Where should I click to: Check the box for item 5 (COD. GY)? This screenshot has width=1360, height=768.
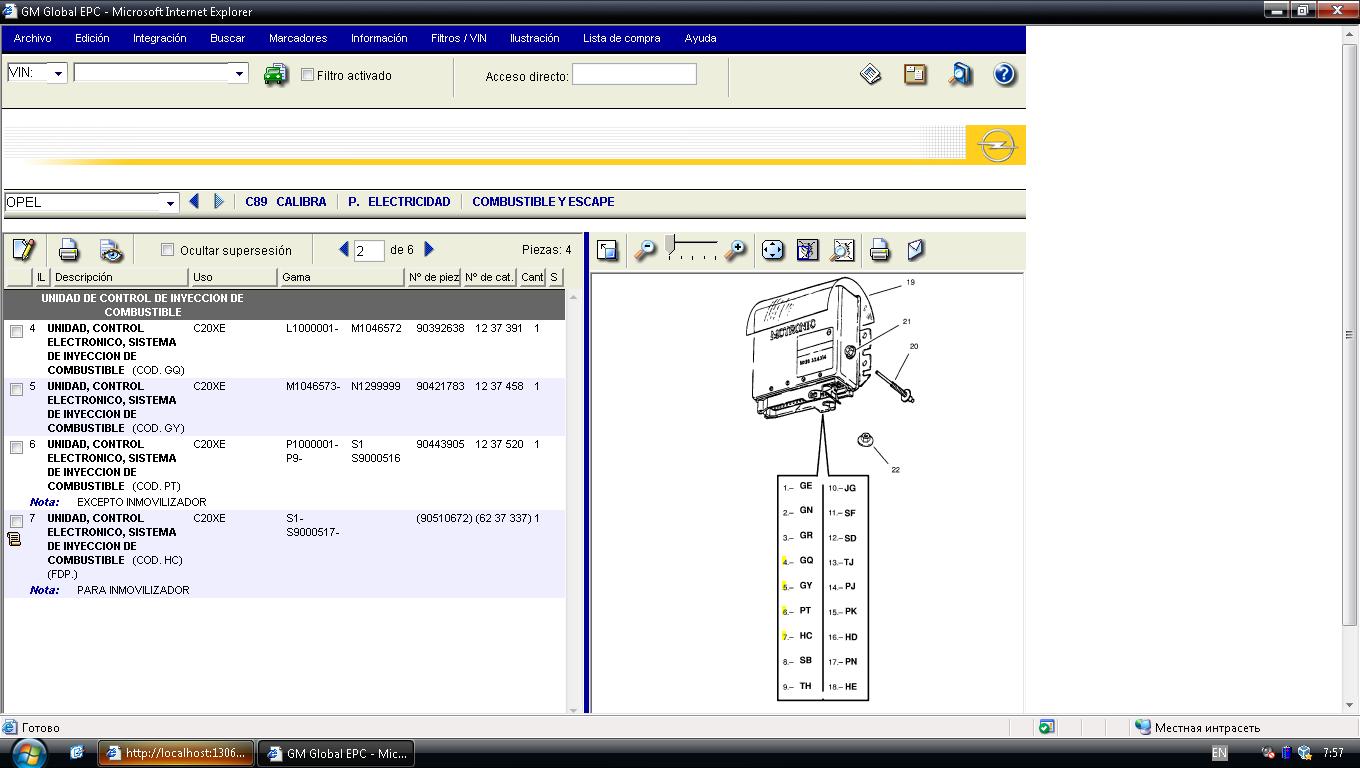[x=16, y=389]
